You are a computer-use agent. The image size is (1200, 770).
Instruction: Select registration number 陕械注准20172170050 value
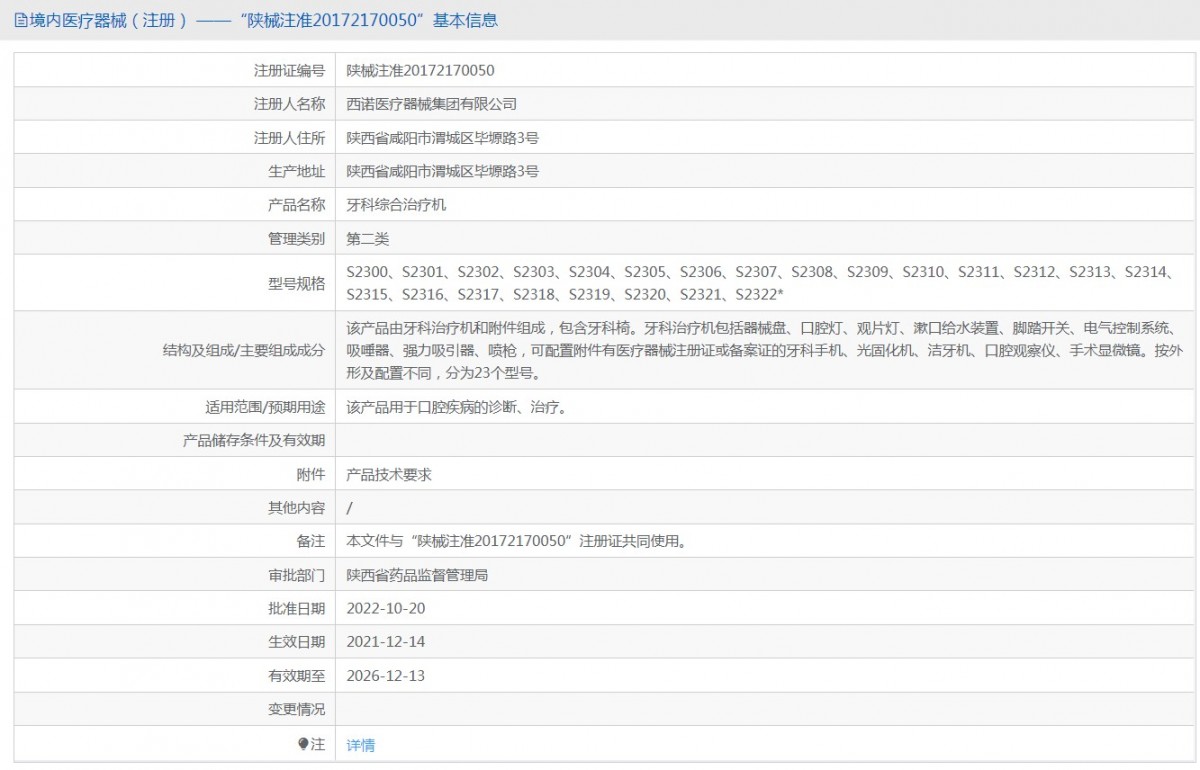[x=420, y=70]
